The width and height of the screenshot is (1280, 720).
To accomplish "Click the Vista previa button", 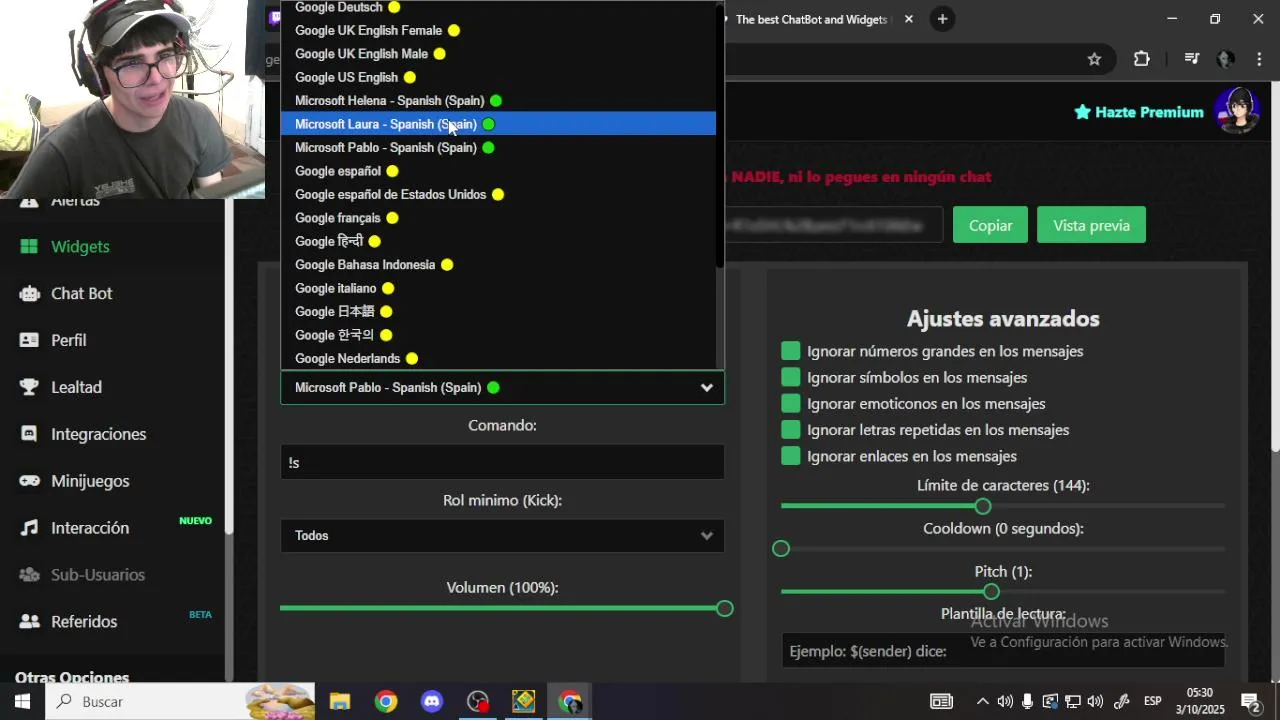I will coord(1091,225).
